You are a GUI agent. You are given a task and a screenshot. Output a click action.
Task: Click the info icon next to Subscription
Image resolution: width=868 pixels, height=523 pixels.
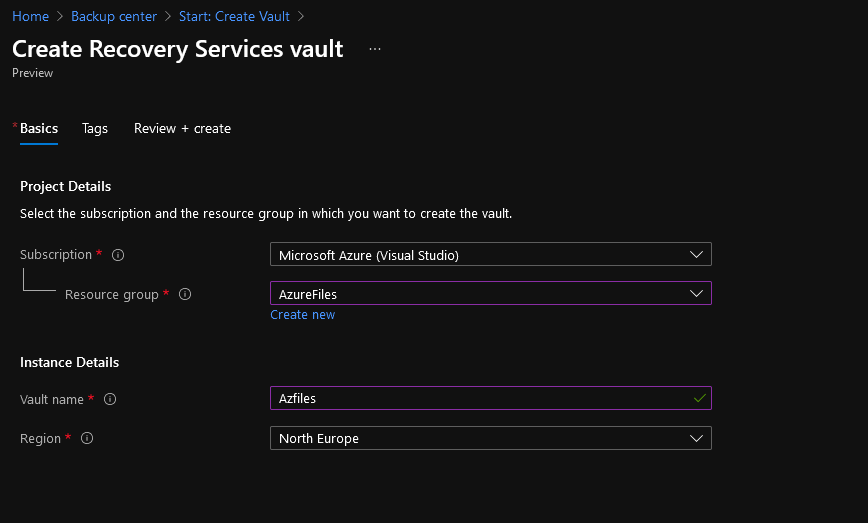(118, 255)
